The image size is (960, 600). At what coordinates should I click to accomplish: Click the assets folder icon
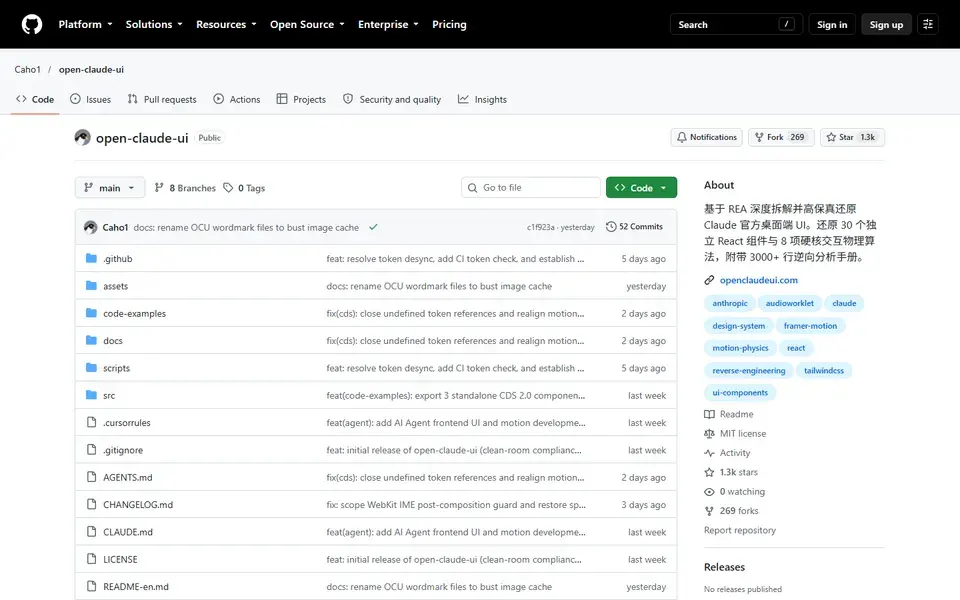91,286
